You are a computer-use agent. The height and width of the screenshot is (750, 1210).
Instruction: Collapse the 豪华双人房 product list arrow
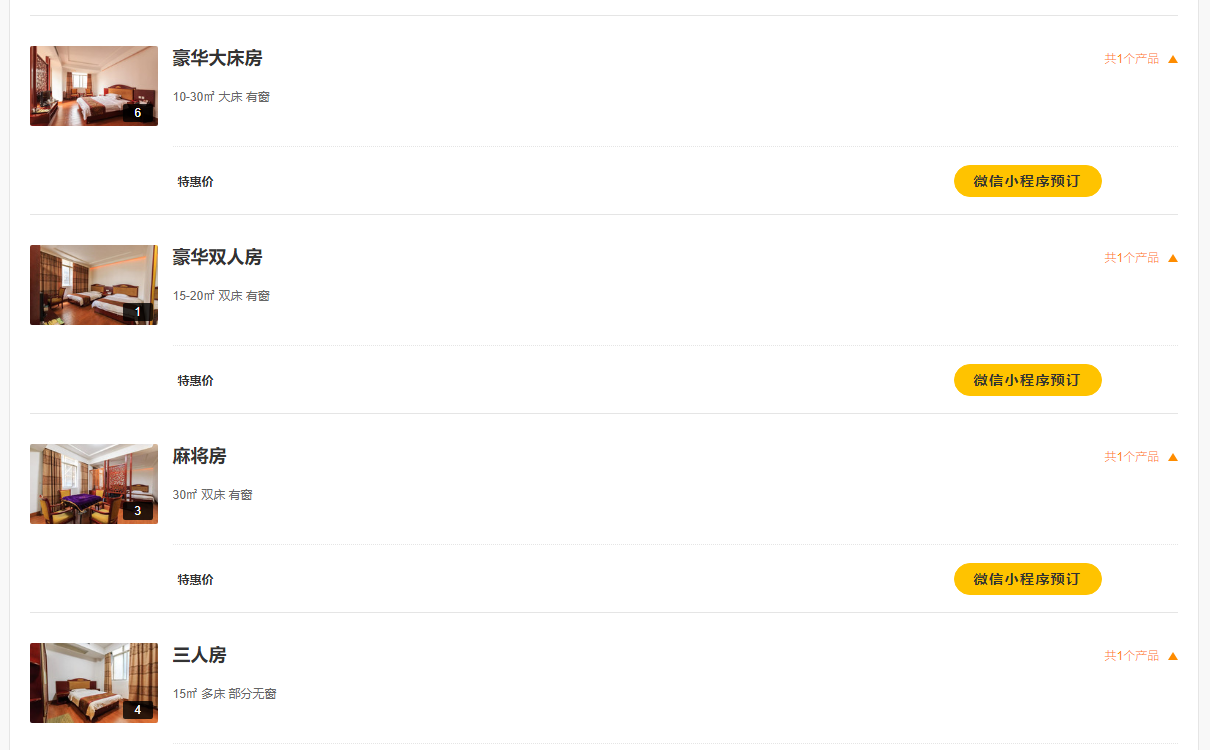[1173, 258]
